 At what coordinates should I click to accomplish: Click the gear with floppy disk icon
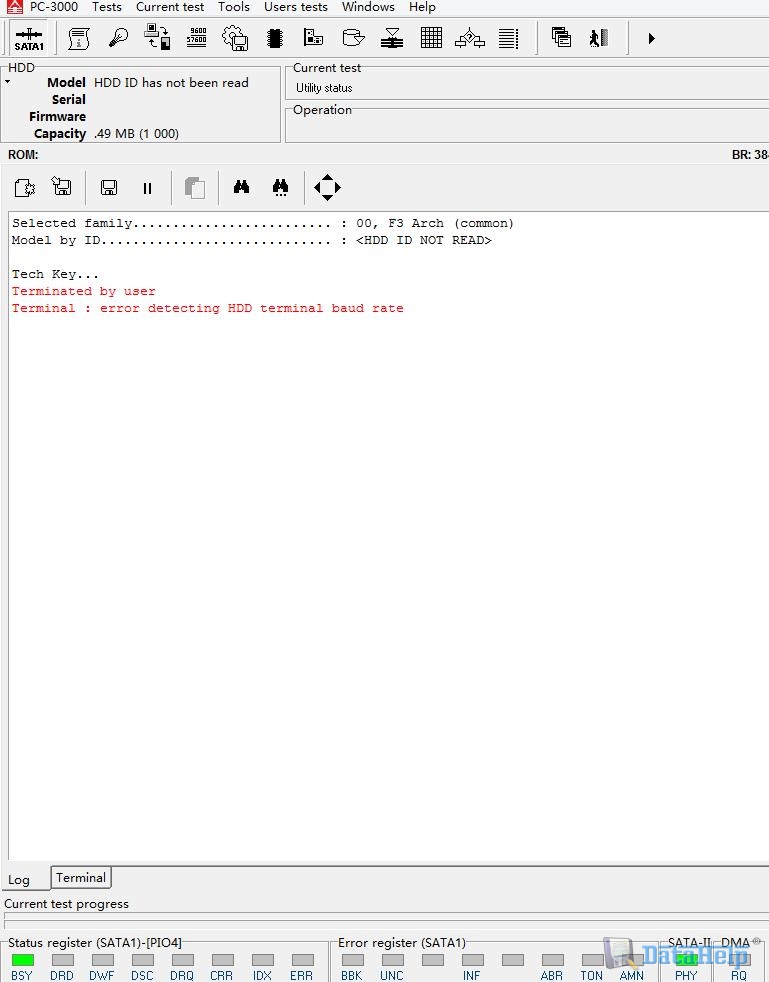(235, 38)
